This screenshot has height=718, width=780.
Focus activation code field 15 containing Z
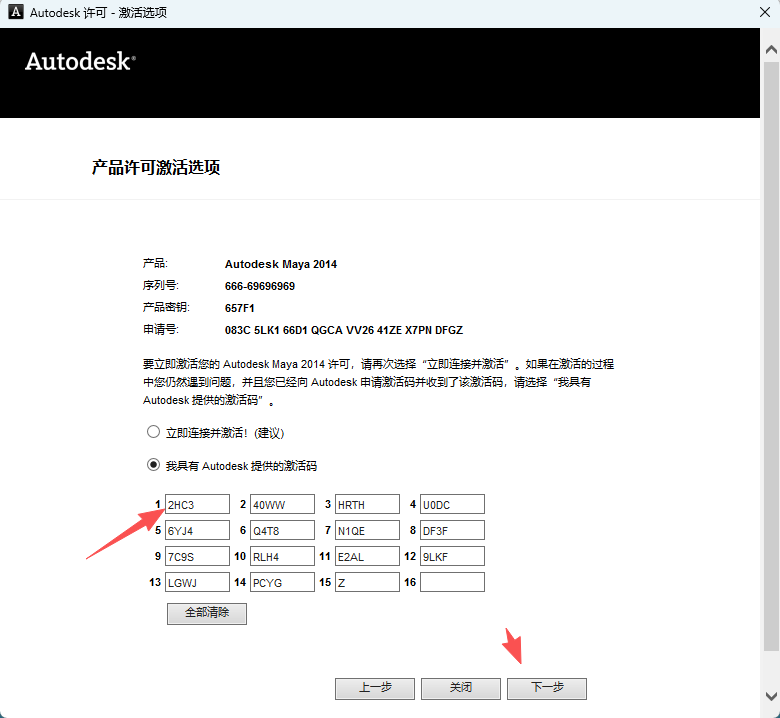367,582
